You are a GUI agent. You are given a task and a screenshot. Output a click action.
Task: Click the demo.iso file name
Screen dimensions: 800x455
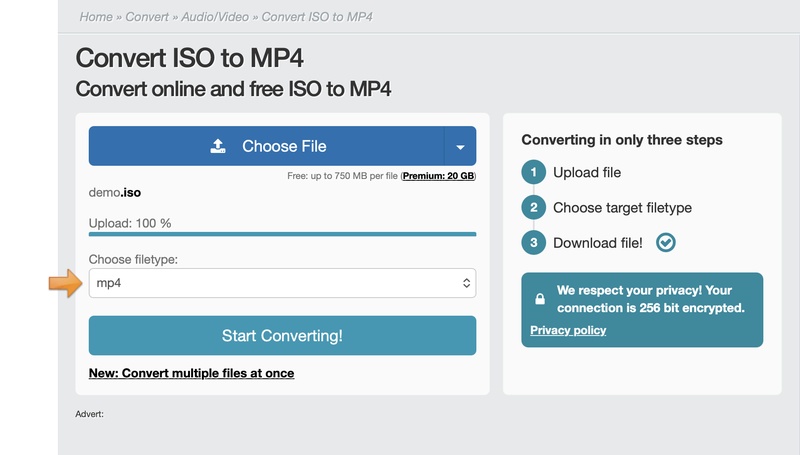click(115, 192)
